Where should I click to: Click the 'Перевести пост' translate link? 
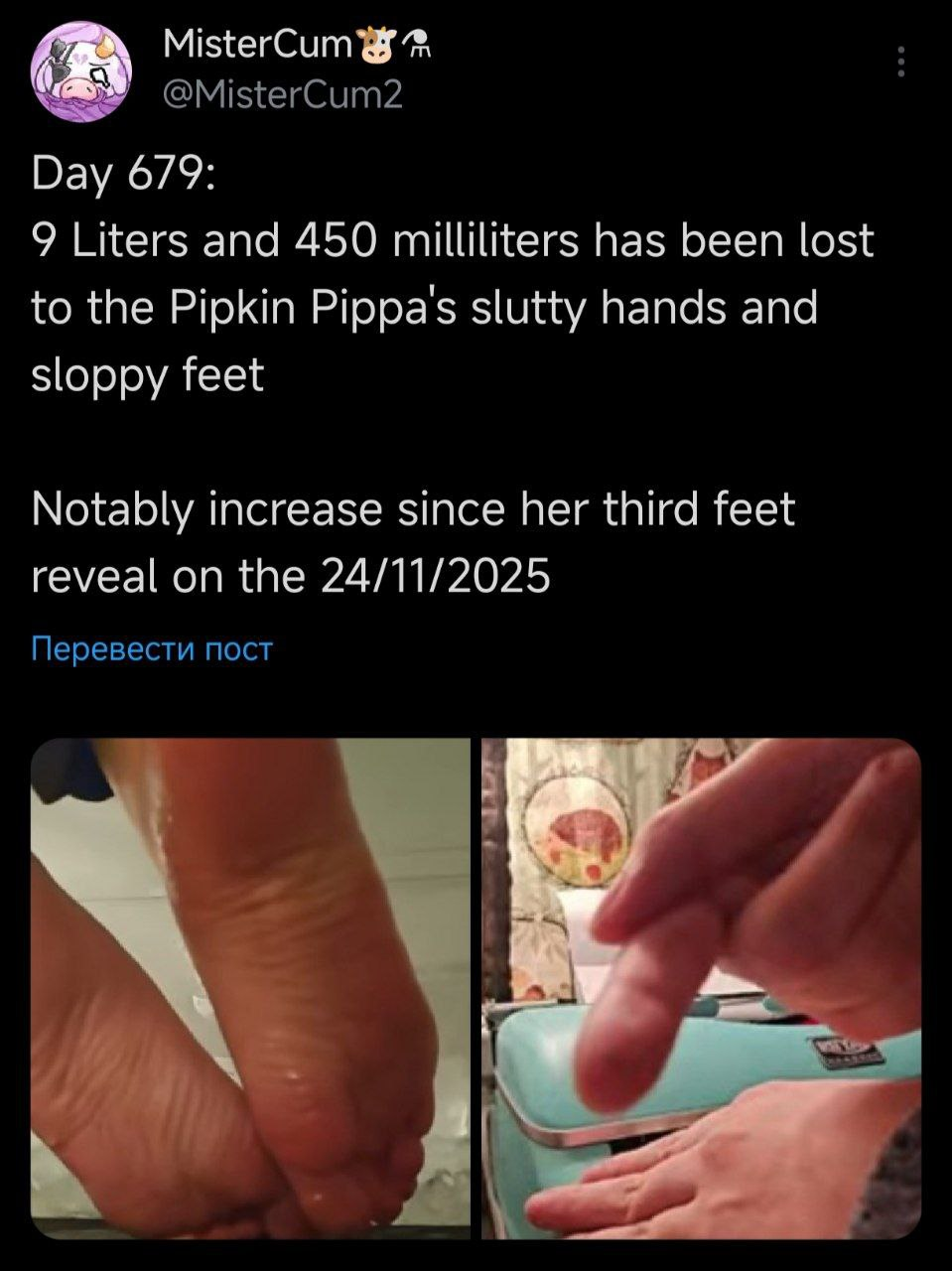pos(152,649)
